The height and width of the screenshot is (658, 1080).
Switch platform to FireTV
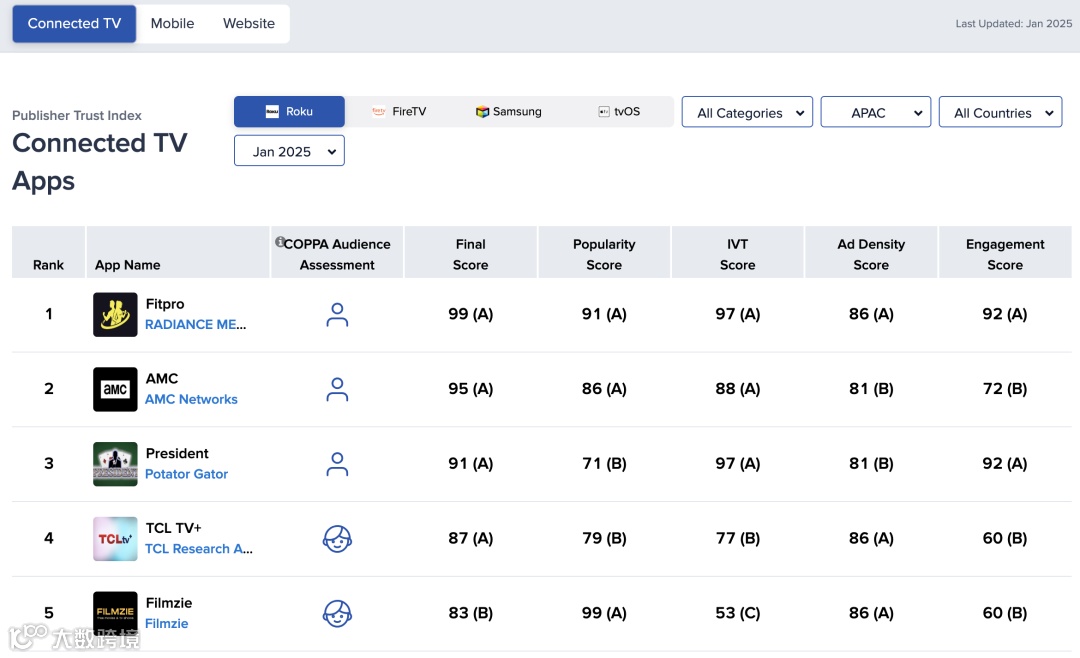(399, 112)
